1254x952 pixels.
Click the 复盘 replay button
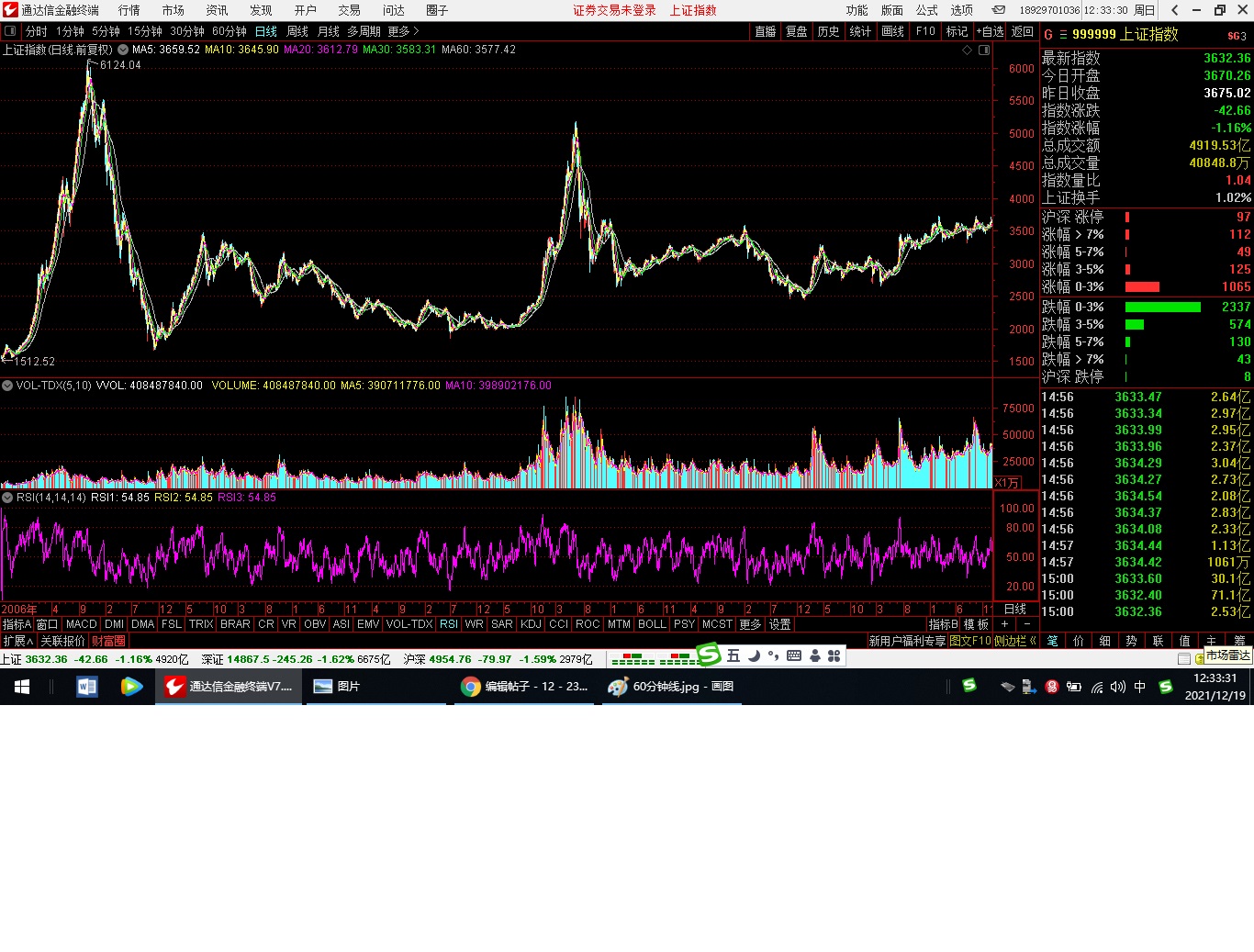click(797, 31)
